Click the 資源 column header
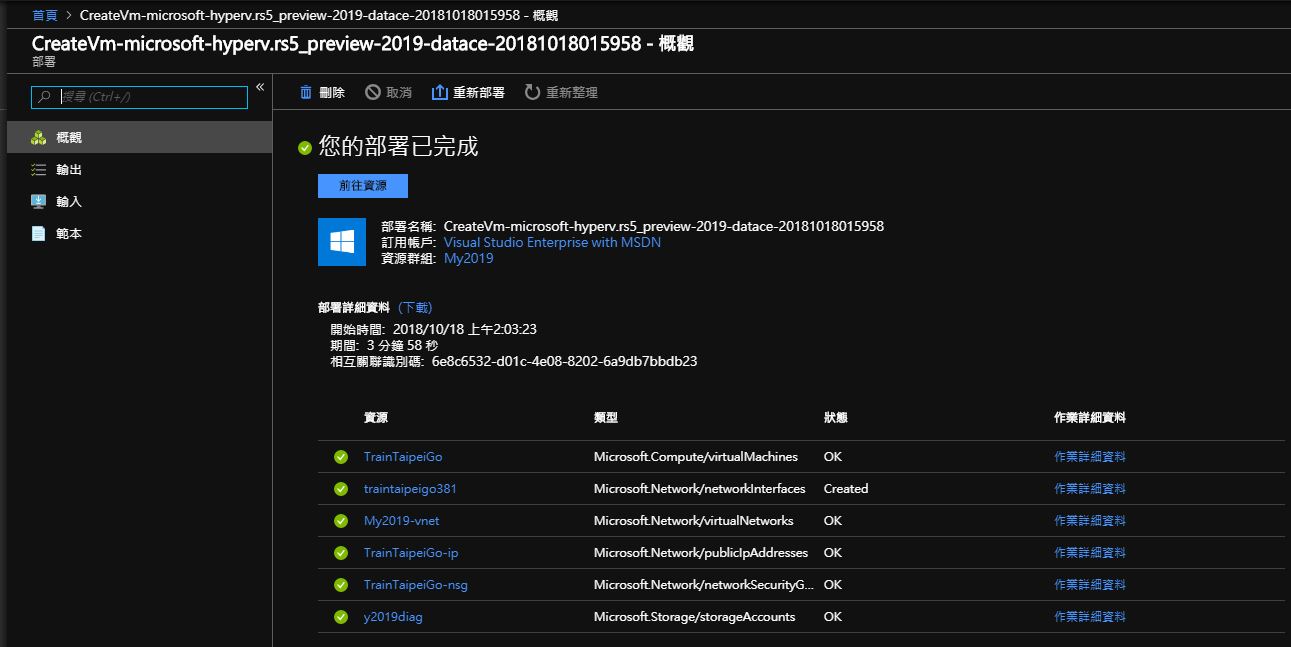The width and height of the screenshot is (1291, 647). click(x=376, y=418)
